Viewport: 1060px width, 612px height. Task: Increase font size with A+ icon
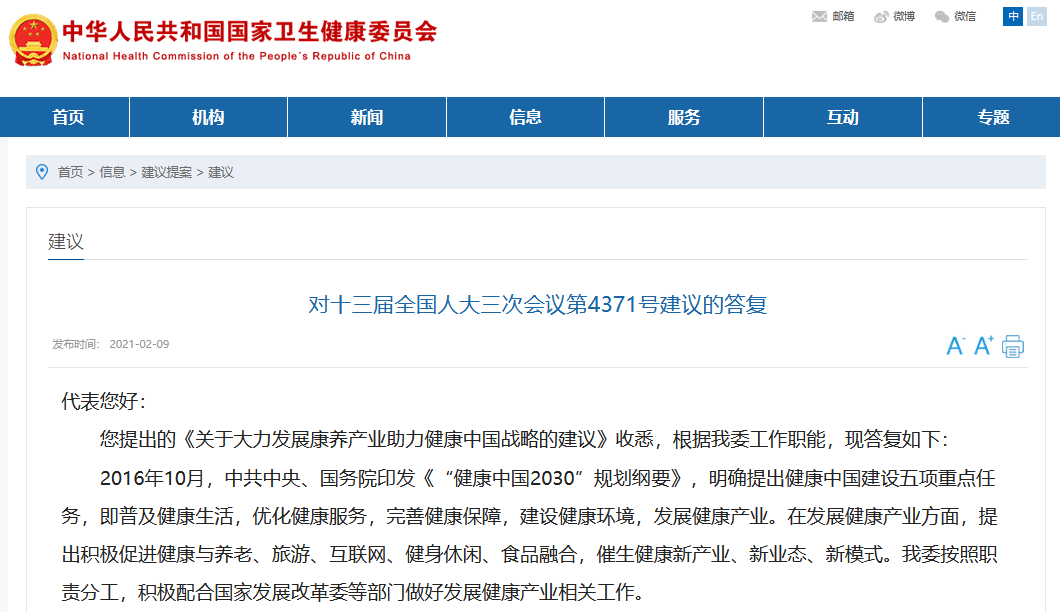(x=984, y=345)
